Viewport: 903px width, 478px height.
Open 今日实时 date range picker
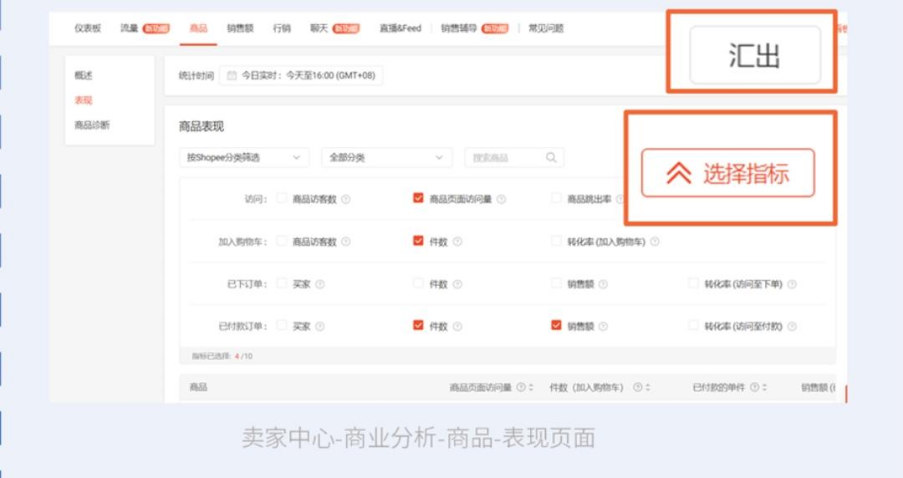pos(301,75)
